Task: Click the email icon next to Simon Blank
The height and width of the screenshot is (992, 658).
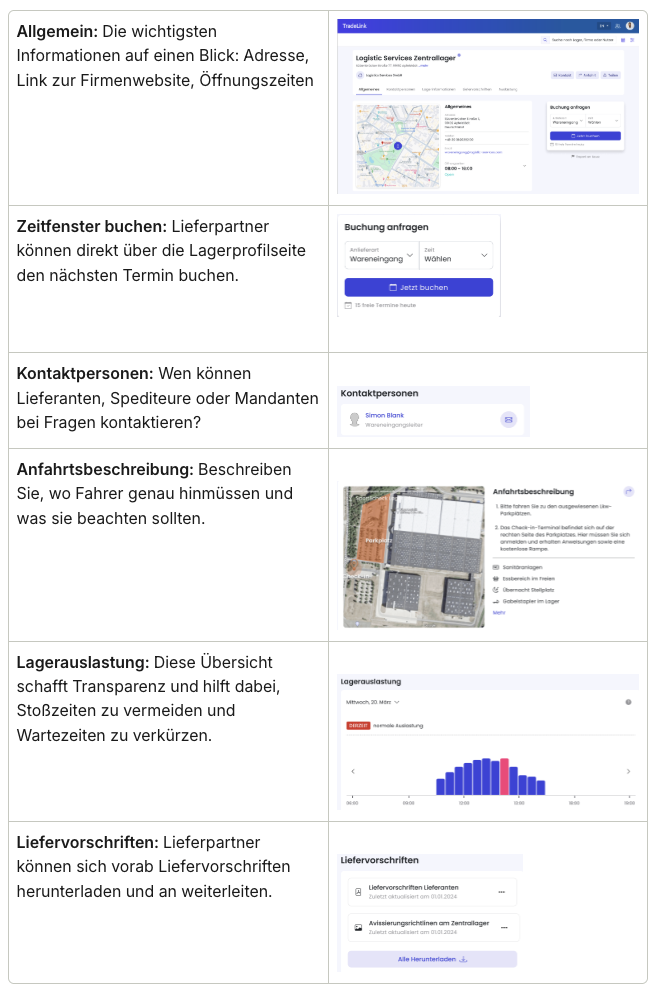Action: coord(508,420)
